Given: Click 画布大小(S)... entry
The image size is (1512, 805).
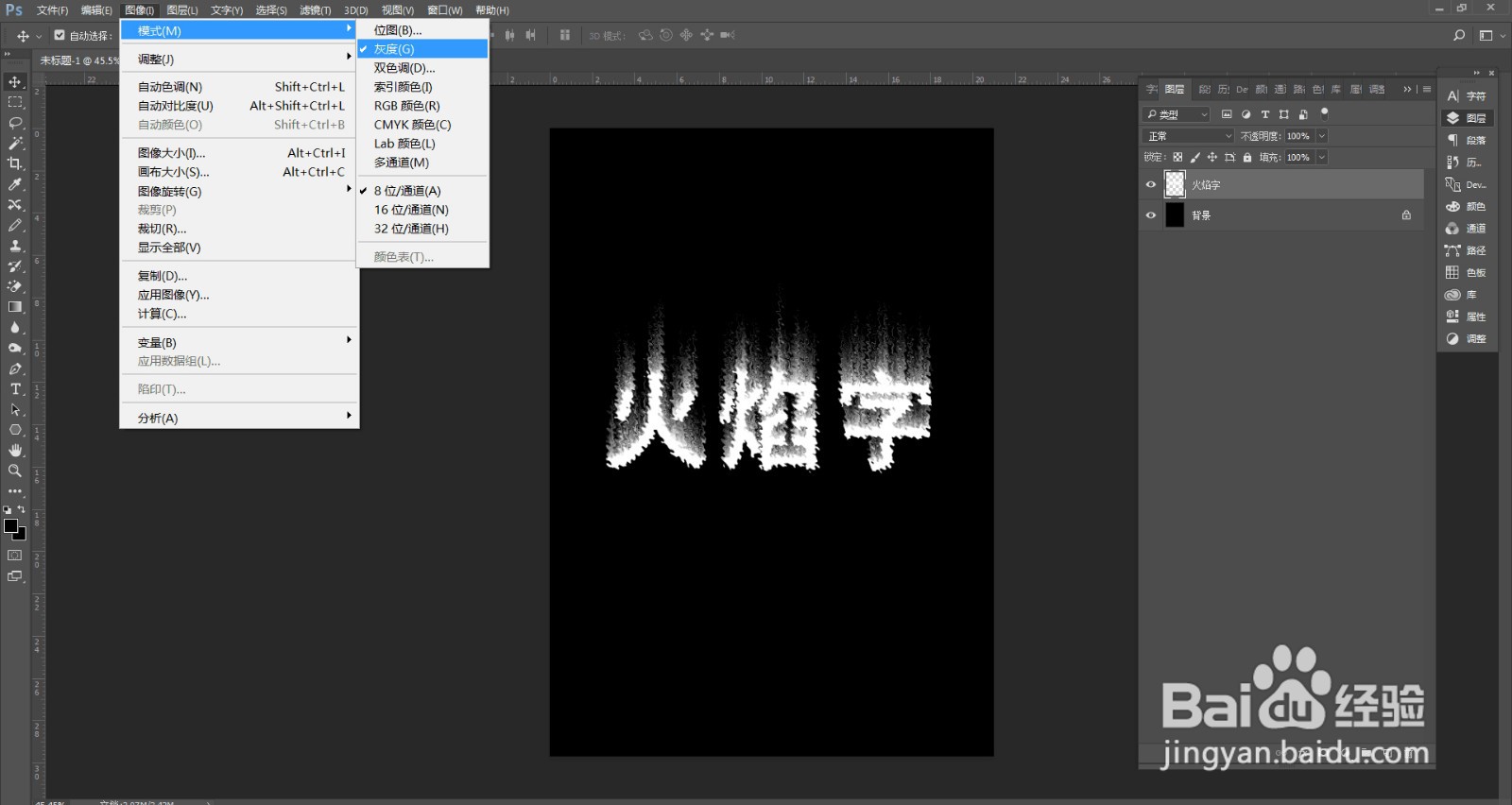Looking at the screenshot, I should pos(240,172).
